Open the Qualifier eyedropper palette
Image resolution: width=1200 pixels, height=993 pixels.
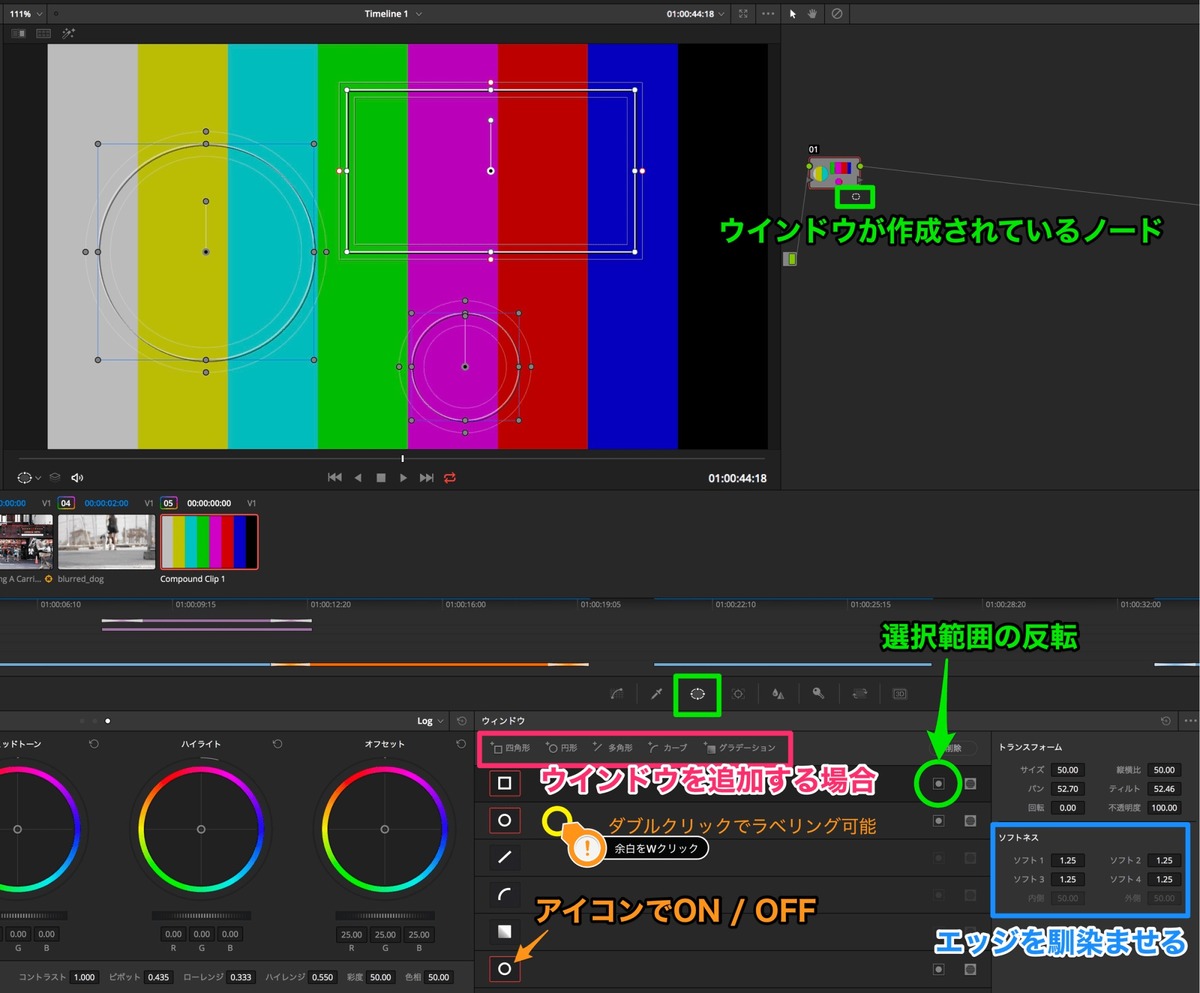click(657, 693)
